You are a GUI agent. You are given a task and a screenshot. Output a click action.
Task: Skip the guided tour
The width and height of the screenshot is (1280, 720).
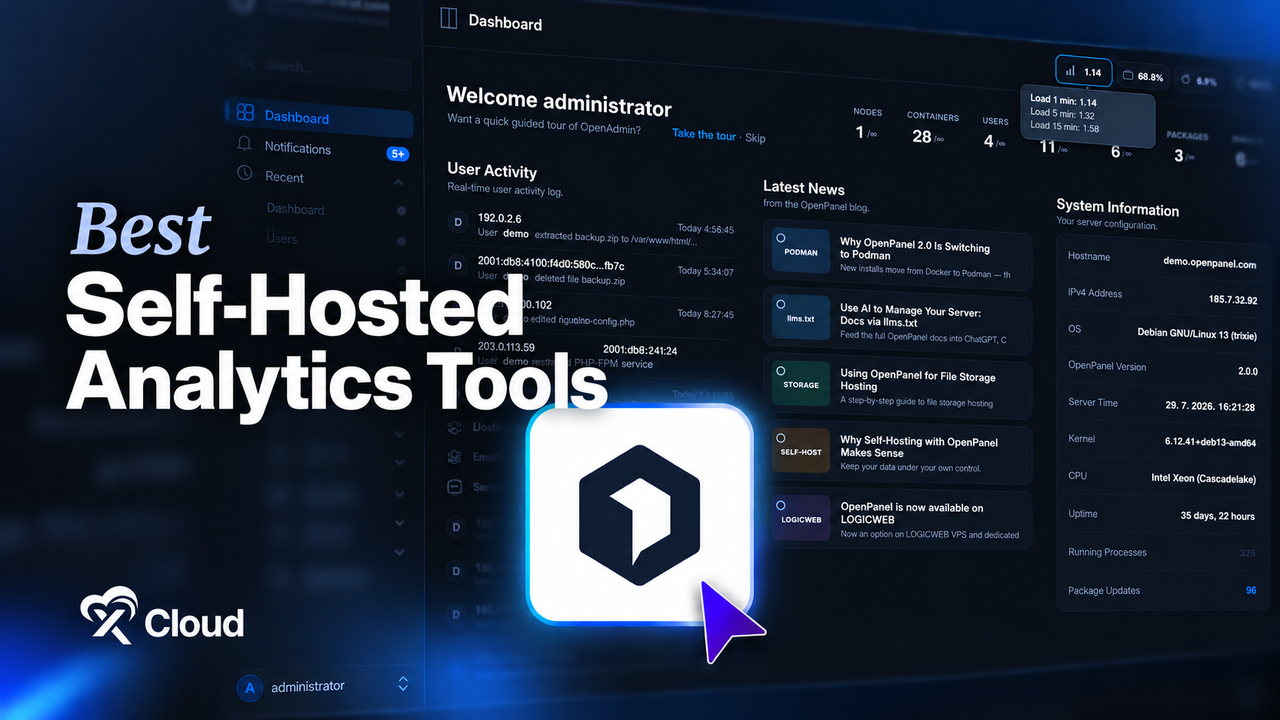755,137
